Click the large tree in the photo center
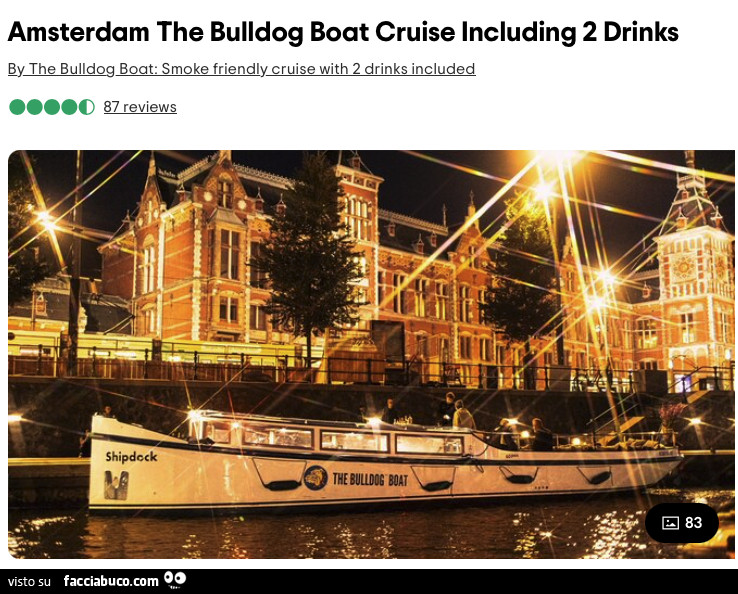Screen dimensions: 738x594 click(311, 259)
